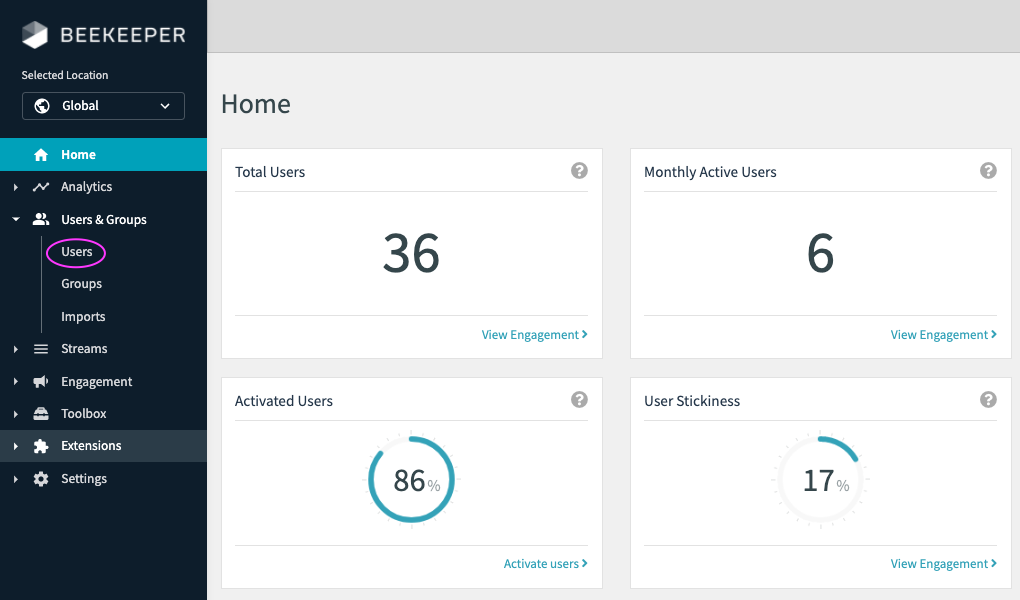Screen dimensions: 1020x600
Task: Click the 17% user stickiness gauge
Action: [820, 480]
